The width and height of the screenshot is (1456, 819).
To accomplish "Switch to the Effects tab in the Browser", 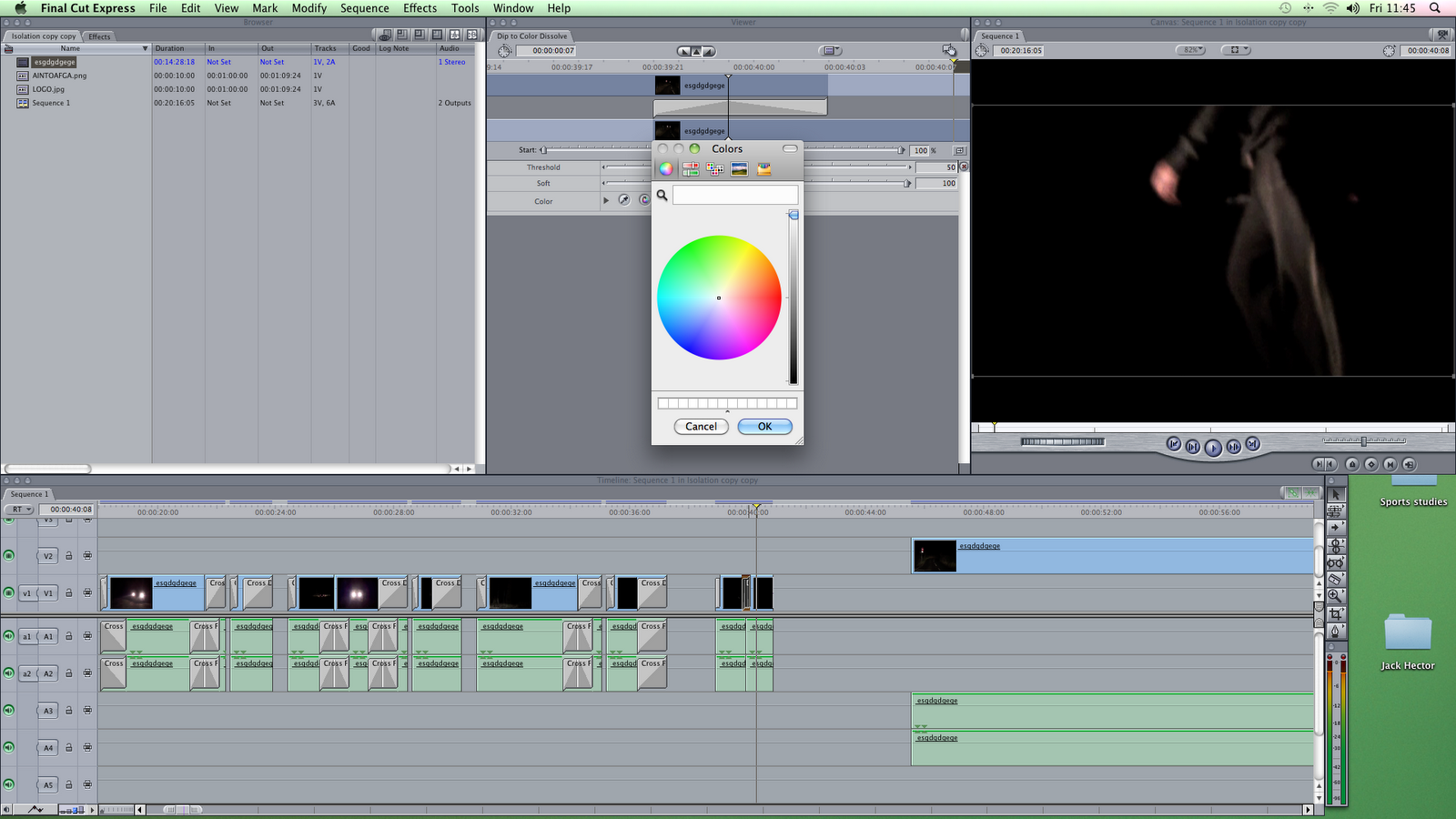I will tap(99, 36).
